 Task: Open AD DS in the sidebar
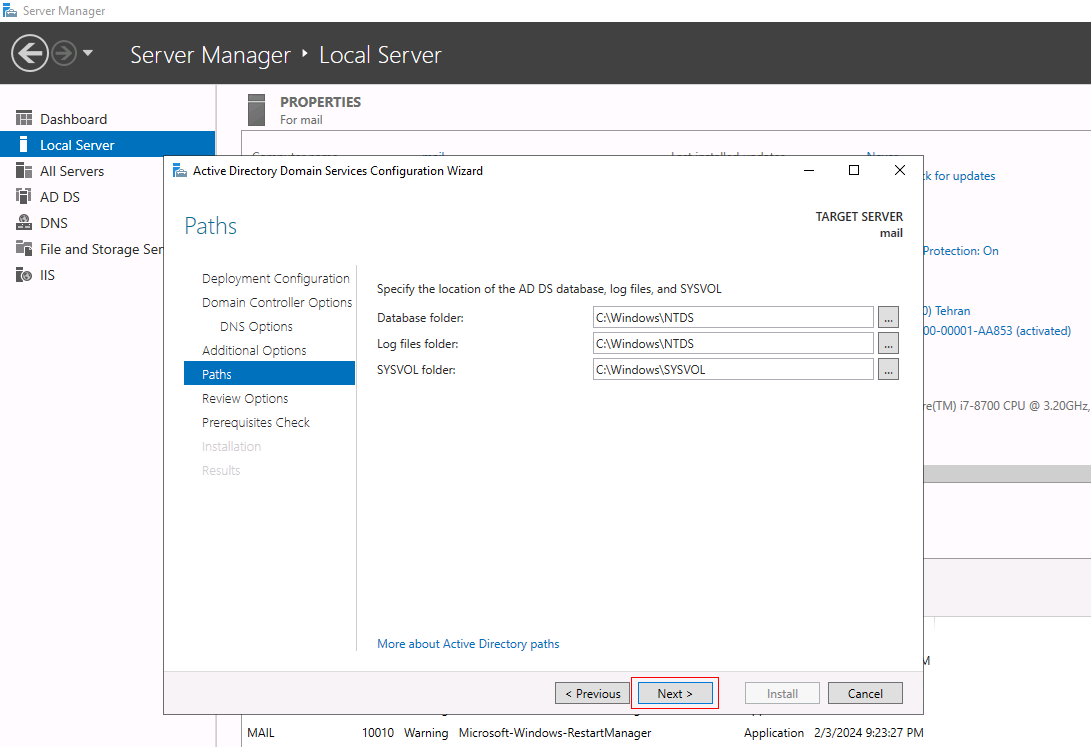[x=60, y=197]
